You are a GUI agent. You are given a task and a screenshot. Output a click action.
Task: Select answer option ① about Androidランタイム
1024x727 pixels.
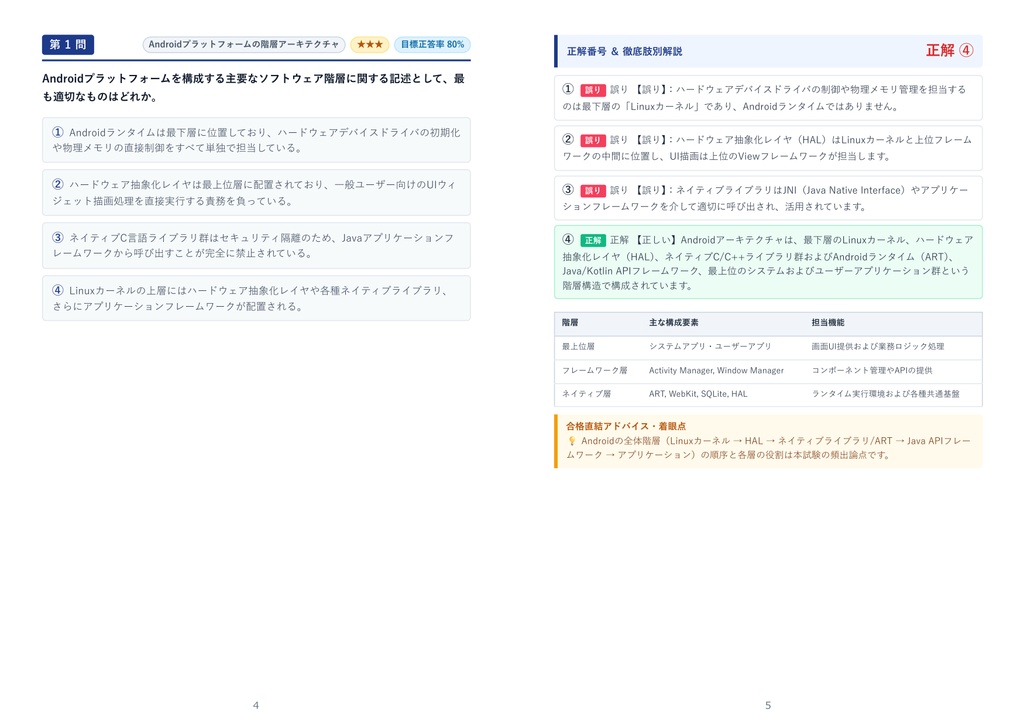256,140
